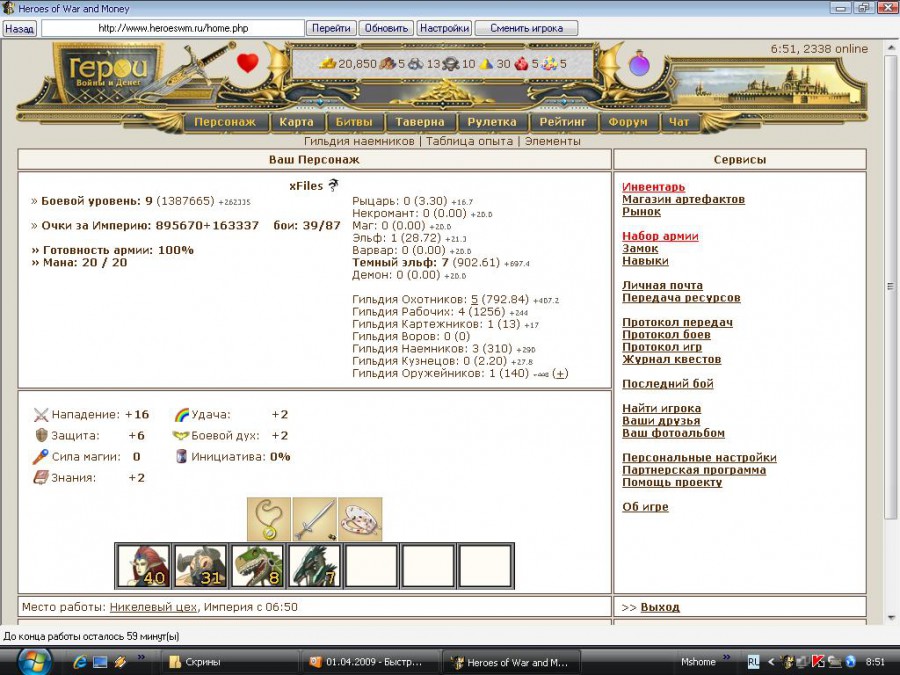The height and width of the screenshot is (675, 900).
Task: Click the purple mana potion icon
Action: 638,65
